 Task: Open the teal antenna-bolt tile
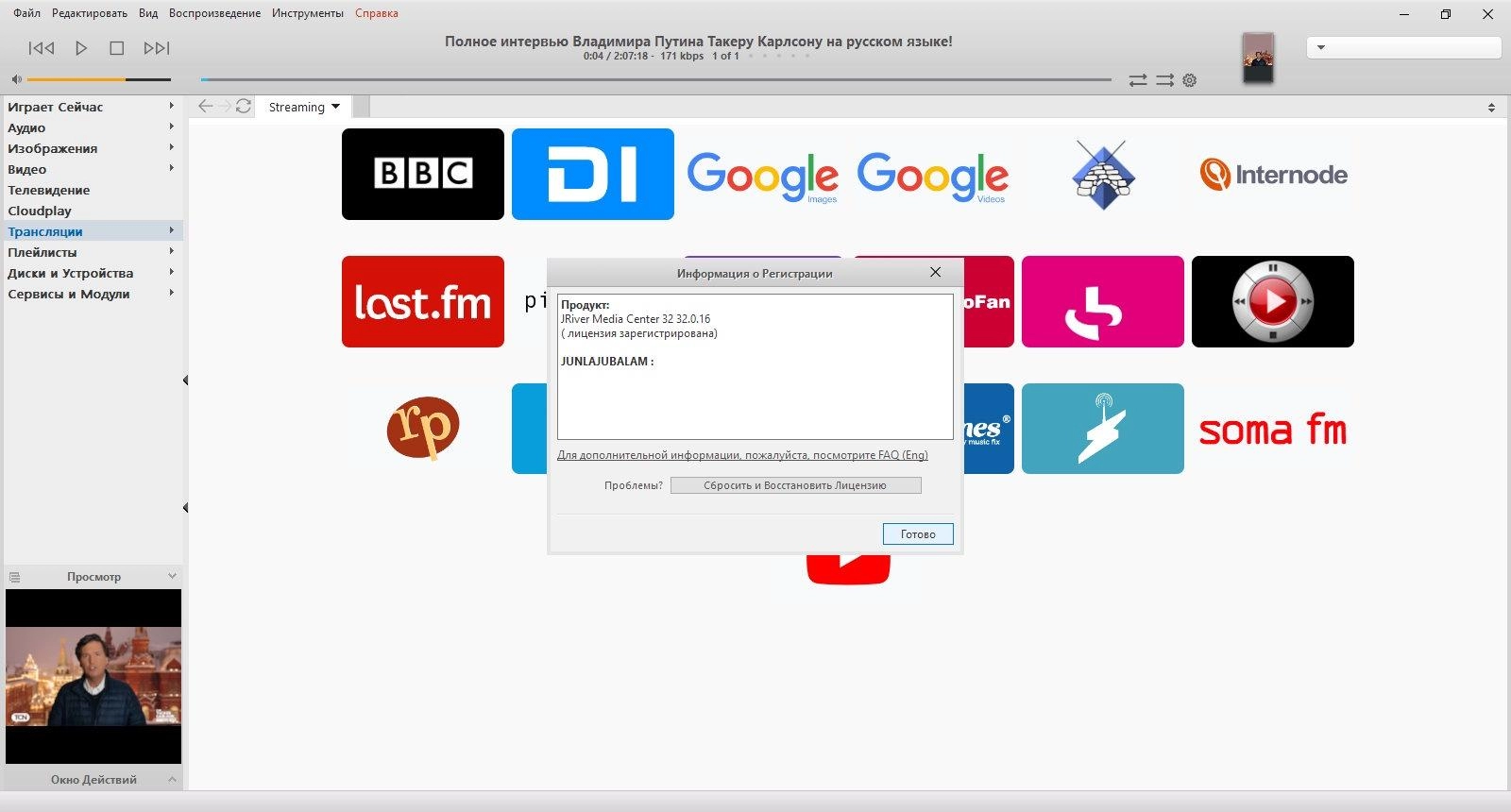coord(1103,429)
